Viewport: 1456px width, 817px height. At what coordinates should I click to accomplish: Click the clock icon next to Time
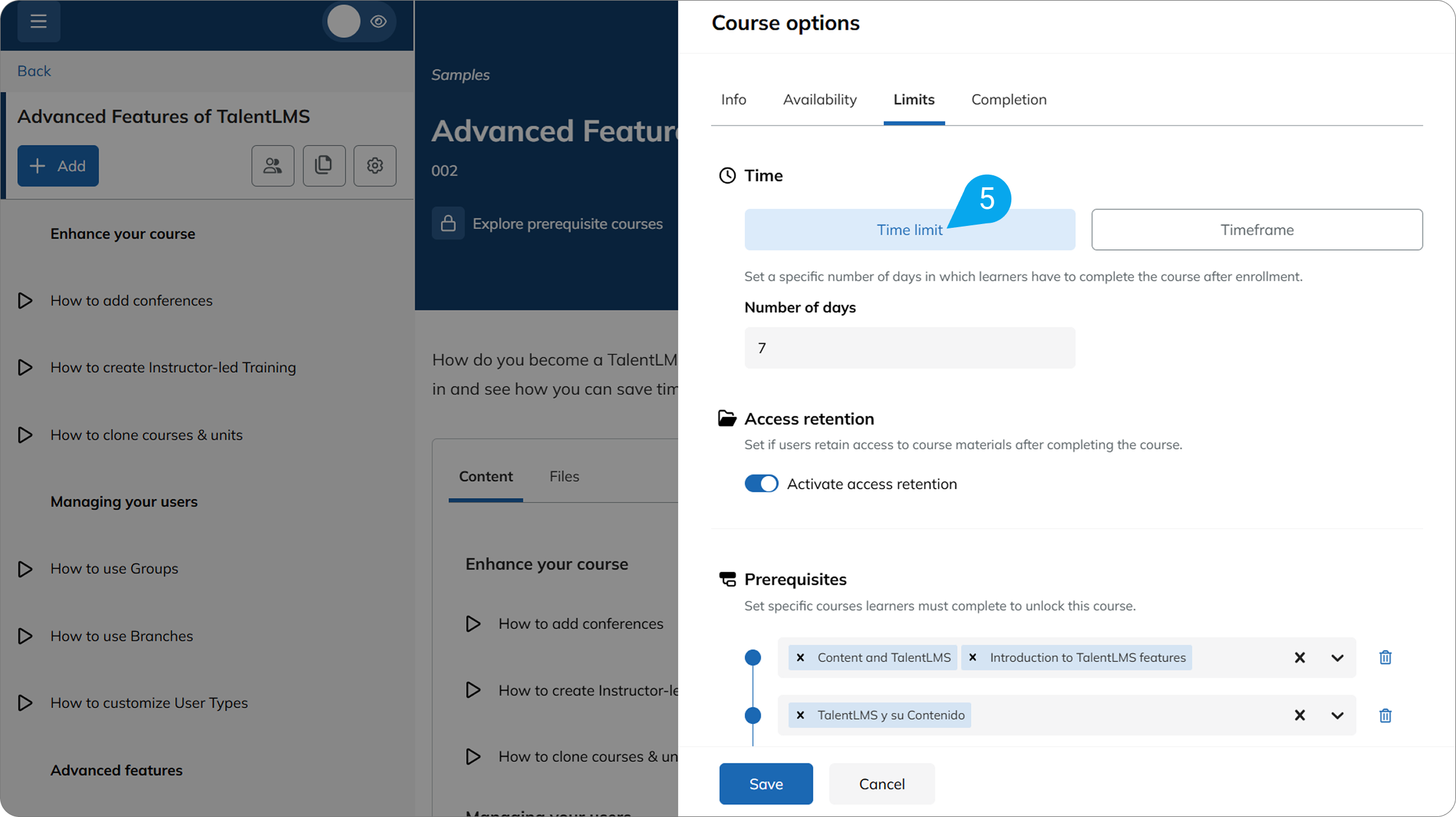pyautogui.click(x=727, y=175)
